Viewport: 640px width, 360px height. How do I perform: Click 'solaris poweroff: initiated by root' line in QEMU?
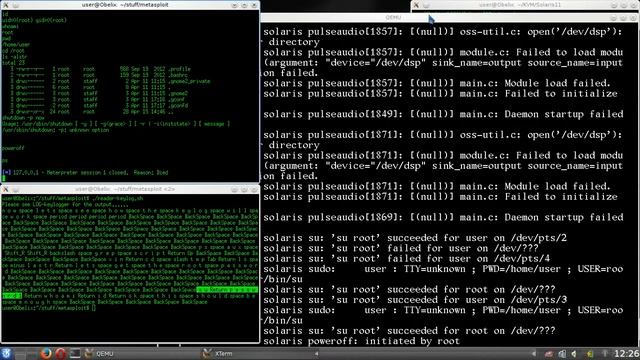coord(362,341)
